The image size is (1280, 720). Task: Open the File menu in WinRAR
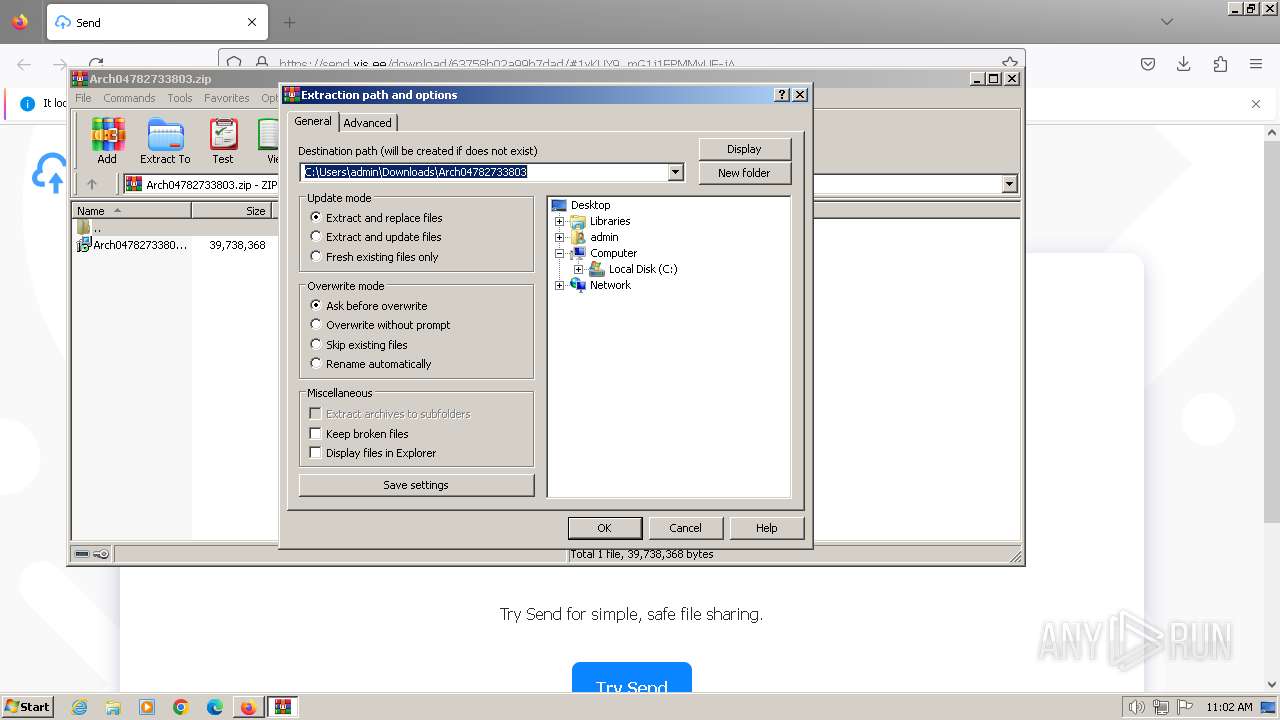tap(83, 98)
